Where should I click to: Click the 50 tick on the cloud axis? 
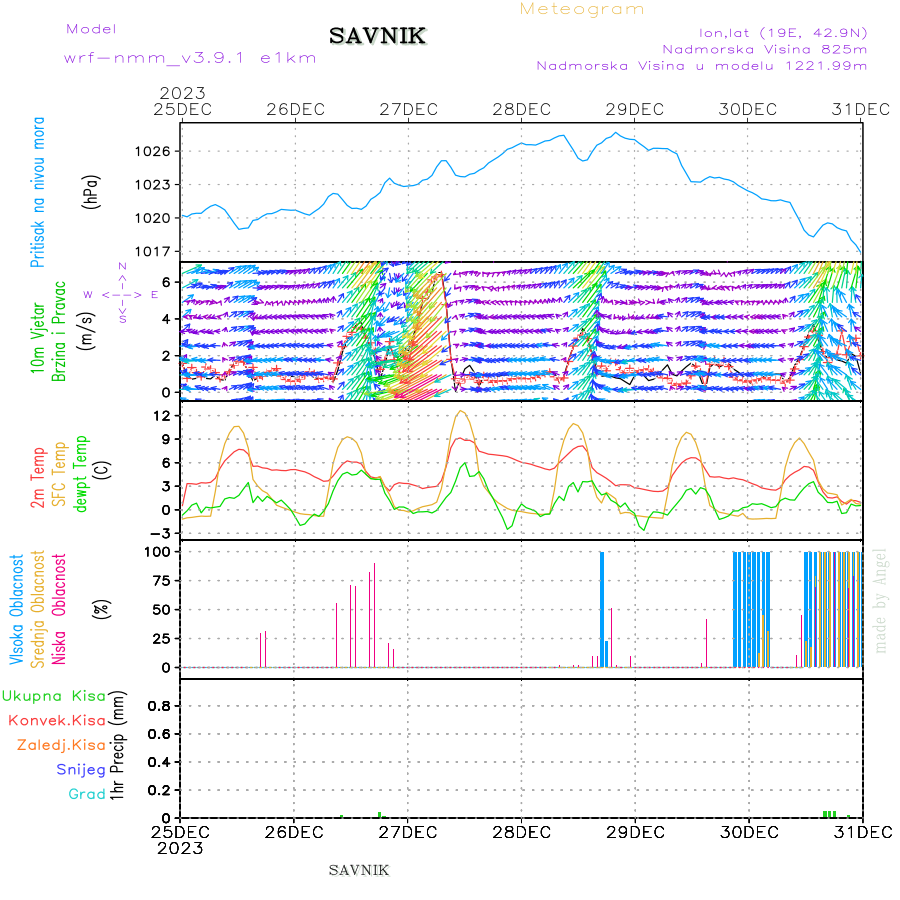pos(162,610)
